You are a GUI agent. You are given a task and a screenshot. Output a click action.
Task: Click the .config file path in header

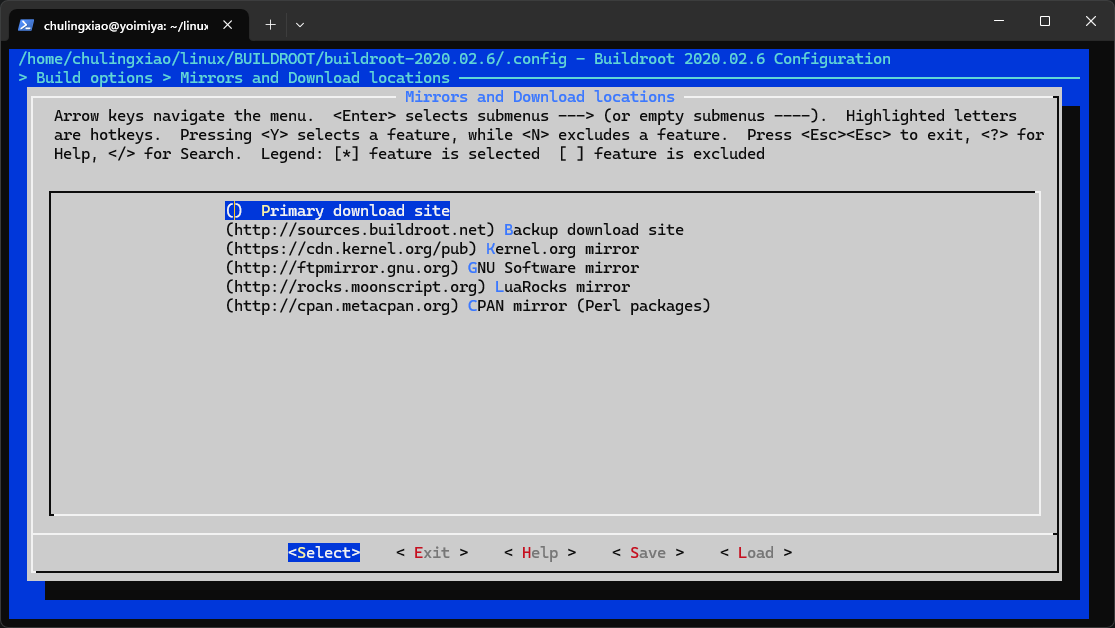coord(292,59)
